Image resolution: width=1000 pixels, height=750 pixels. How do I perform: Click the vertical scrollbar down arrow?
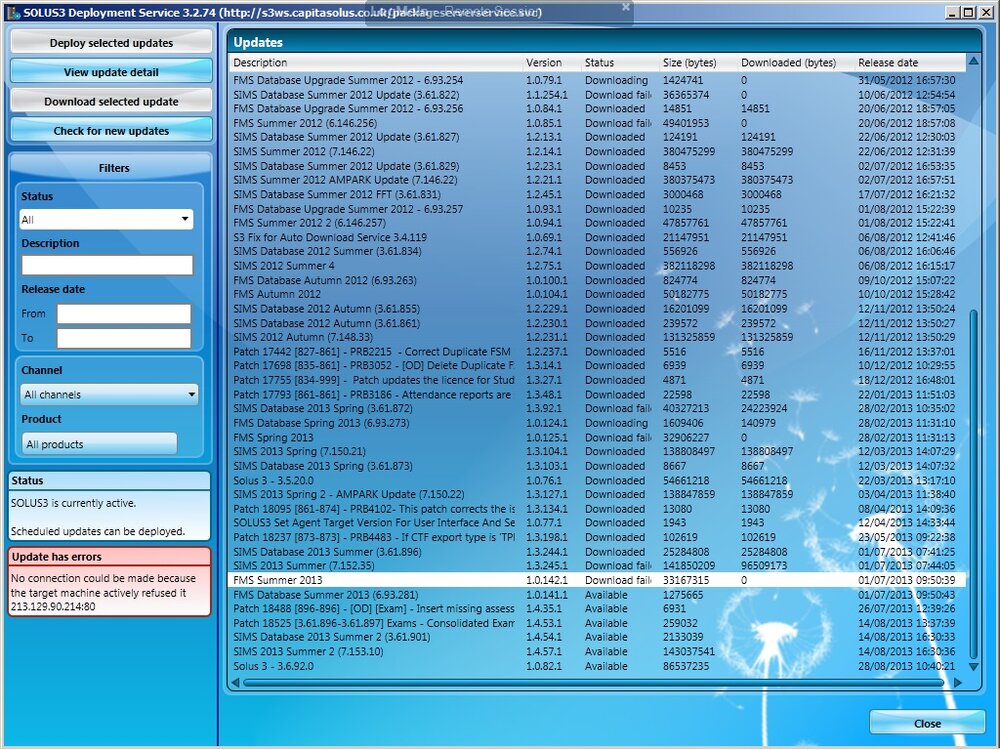pyautogui.click(x=973, y=666)
